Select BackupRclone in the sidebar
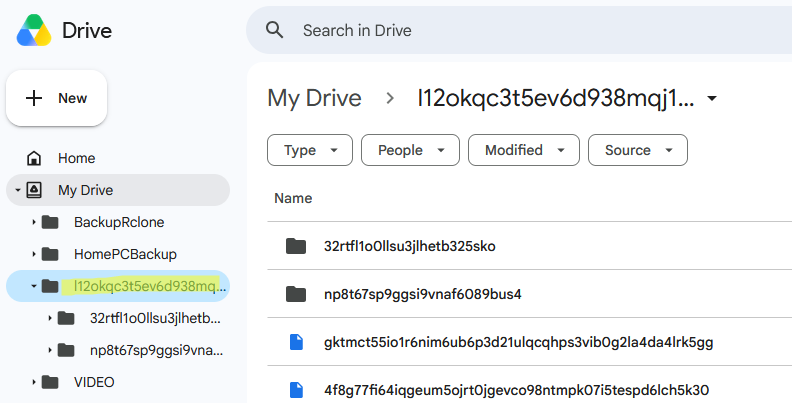Image resolution: width=792 pixels, height=403 pixels. coord(119,222)
